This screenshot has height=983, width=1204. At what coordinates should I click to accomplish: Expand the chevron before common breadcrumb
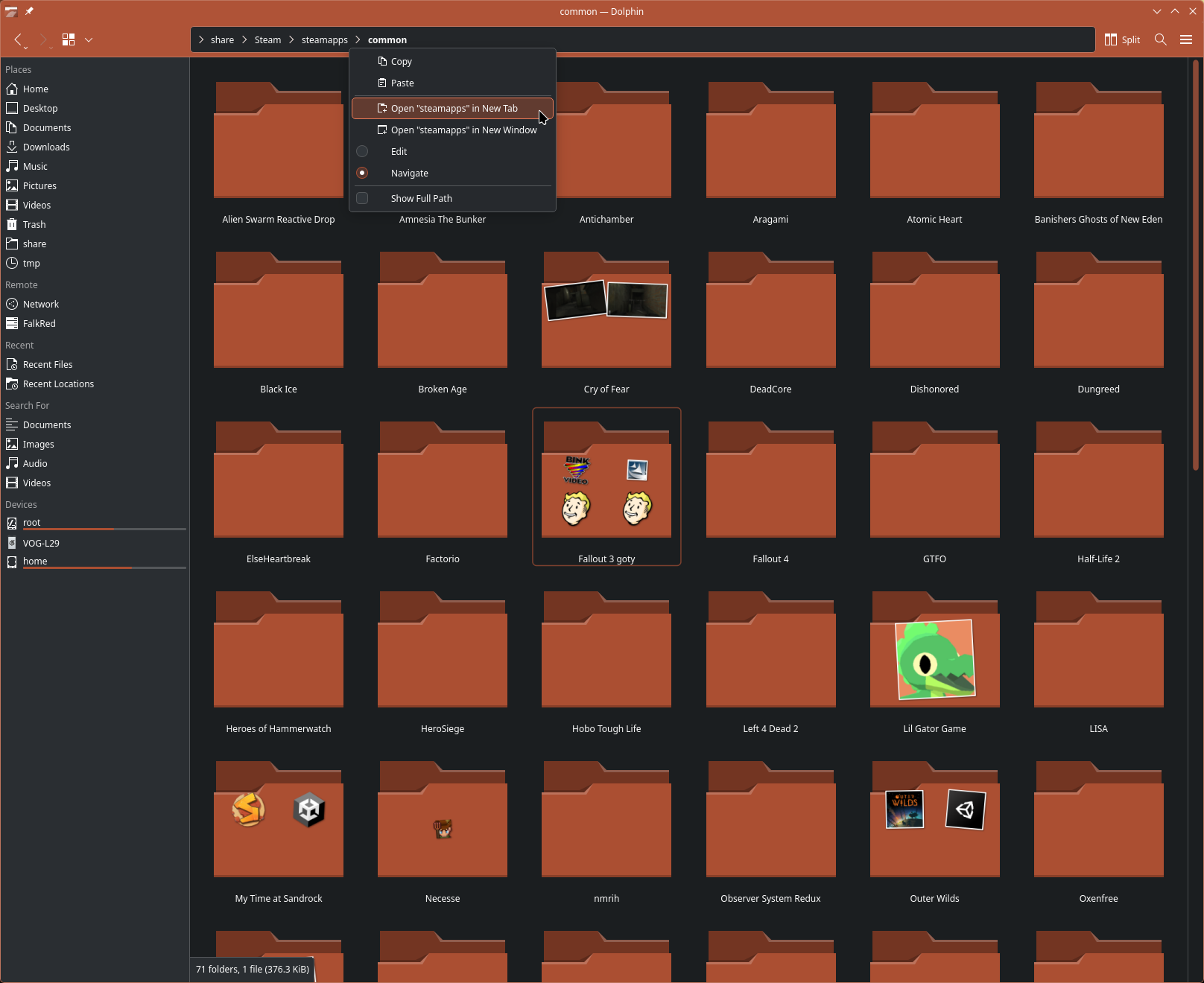(x=358, y=39)
